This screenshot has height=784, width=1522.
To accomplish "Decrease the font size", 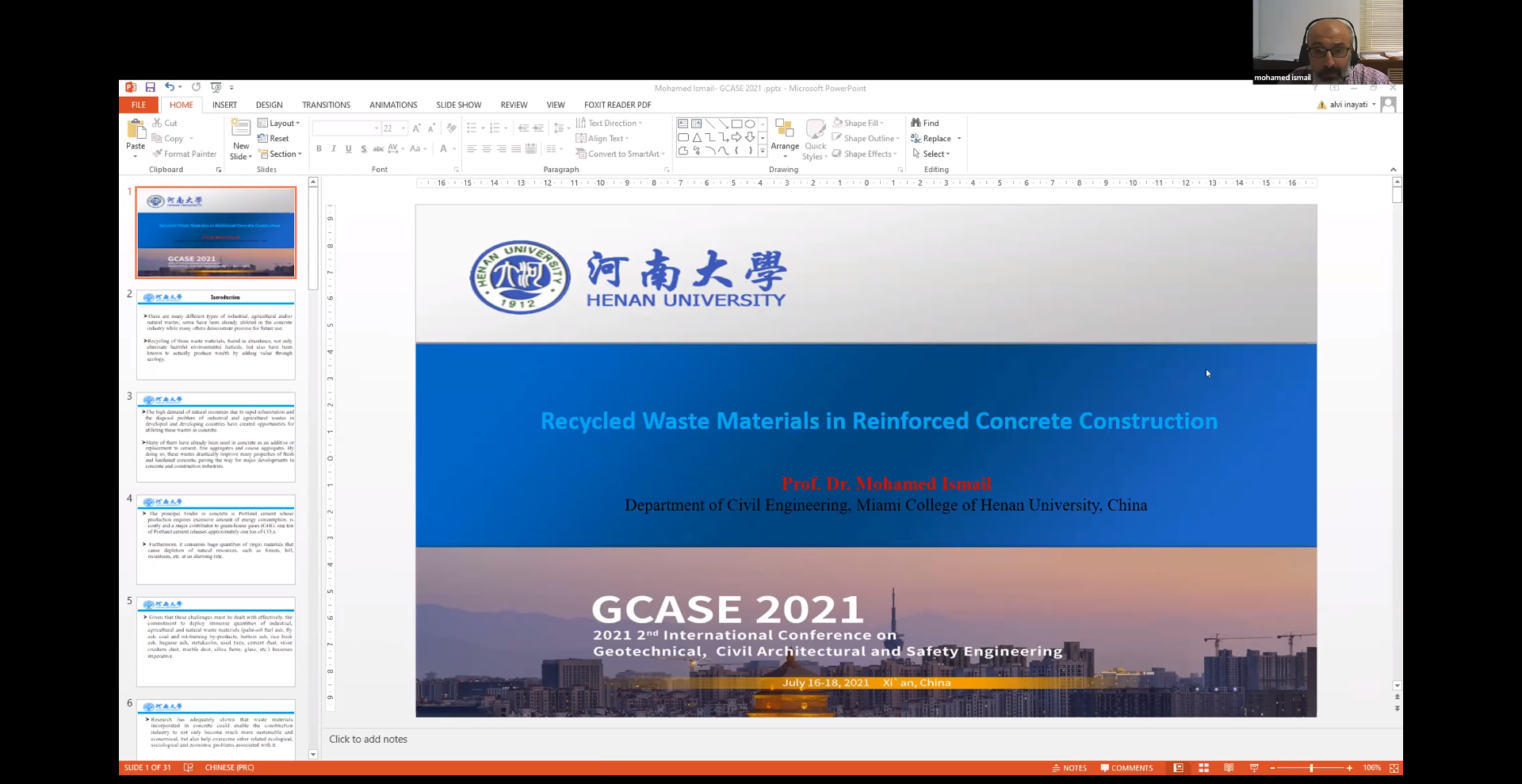I will coord(432,128).
